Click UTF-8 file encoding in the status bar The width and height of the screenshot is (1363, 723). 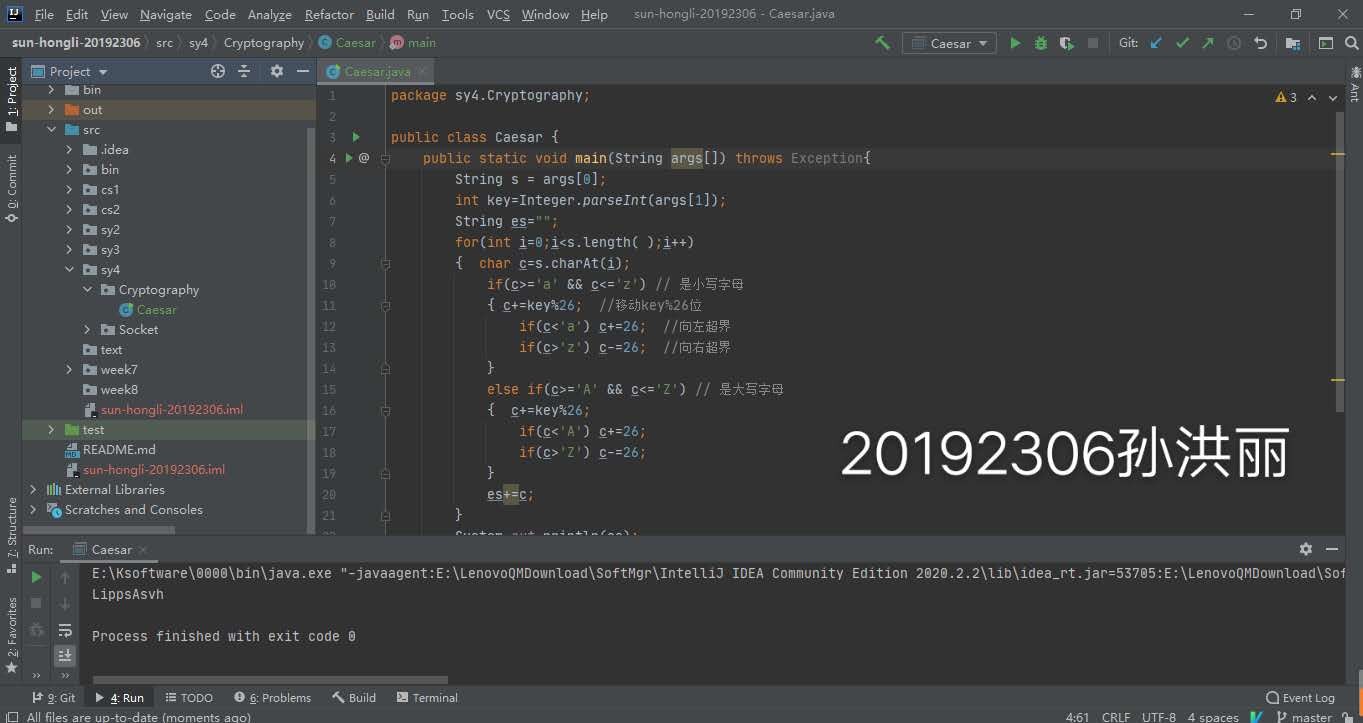[1159, 717]
